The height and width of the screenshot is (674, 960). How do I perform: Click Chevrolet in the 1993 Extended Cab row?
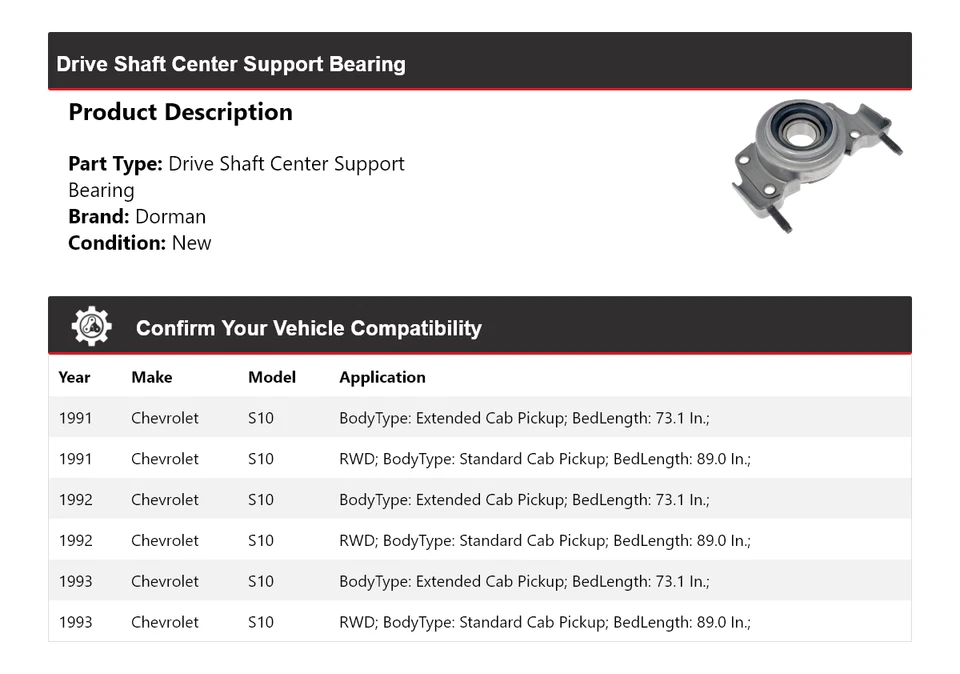pyautogui.click(x=165, y=581)
